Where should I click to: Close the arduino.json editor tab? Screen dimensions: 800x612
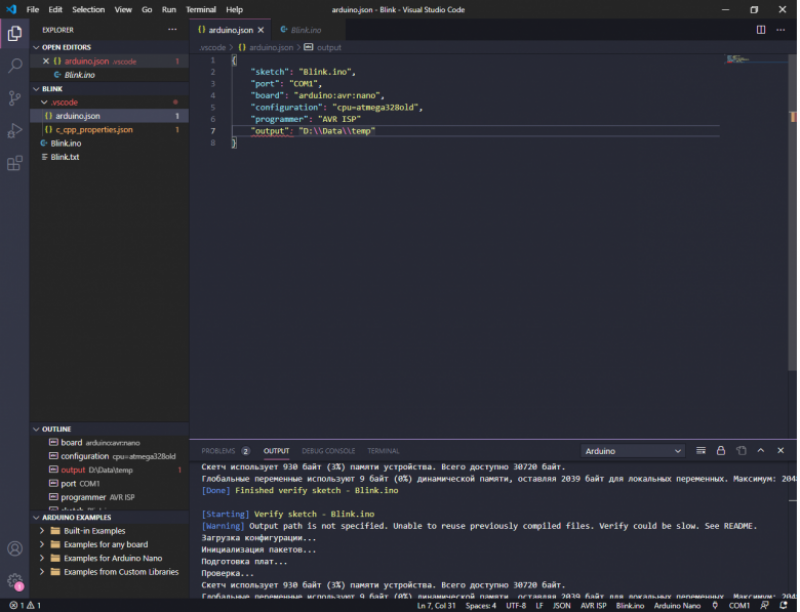point(261,30)
